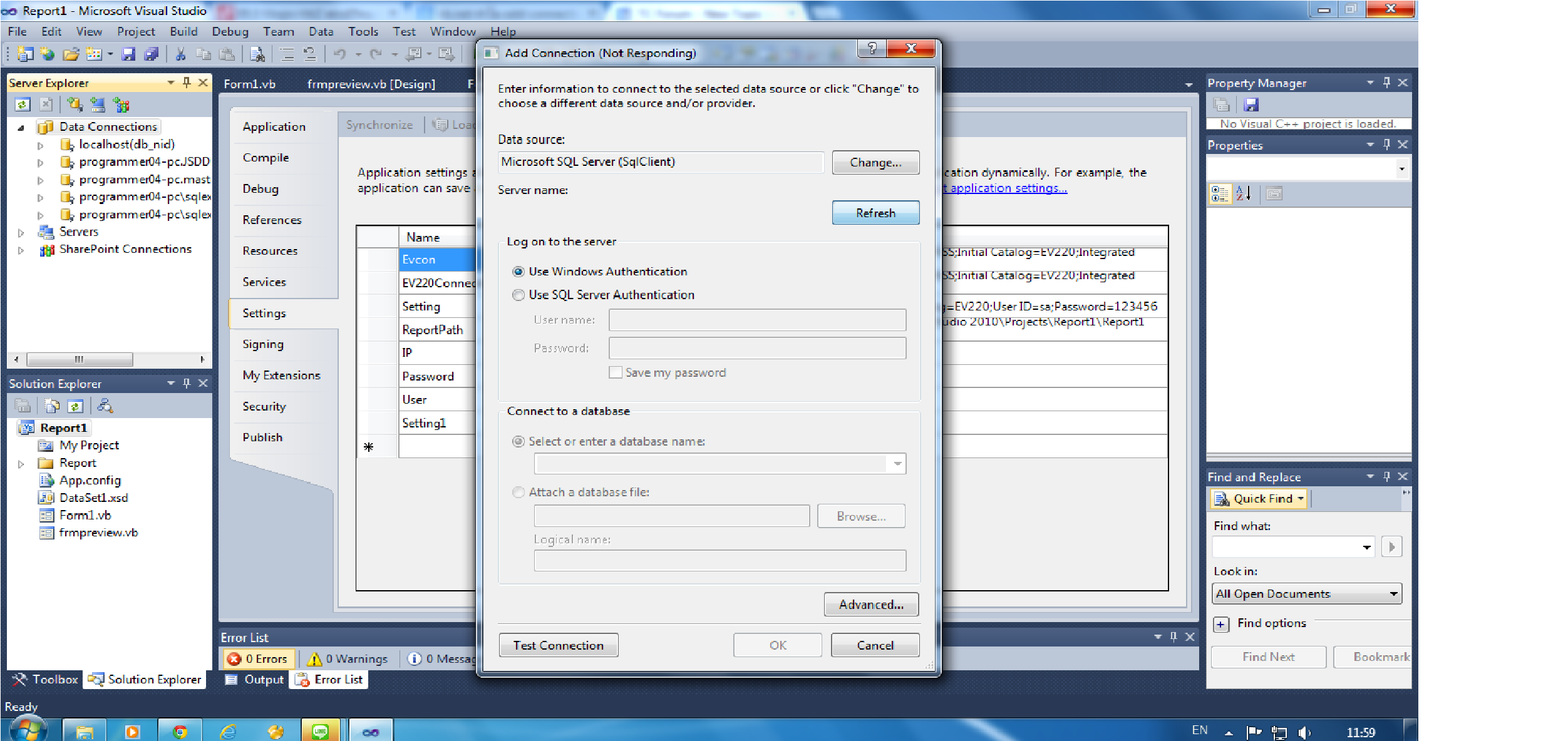Click the Copy toolbar icon
Image resolution: width=1568 pixels, height=741 pixels.
[x=204, y=54]
